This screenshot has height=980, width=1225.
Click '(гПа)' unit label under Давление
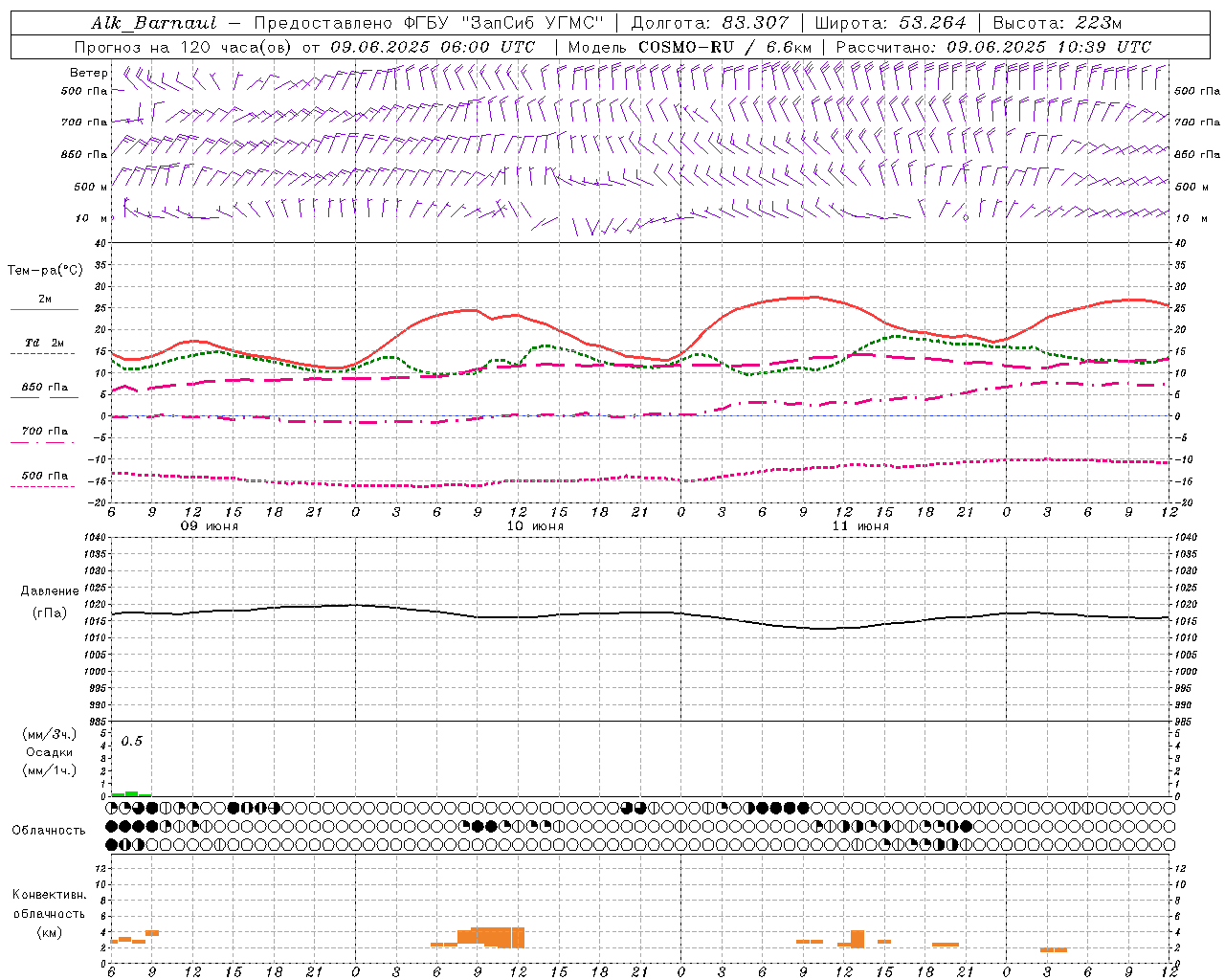(50, 612)
